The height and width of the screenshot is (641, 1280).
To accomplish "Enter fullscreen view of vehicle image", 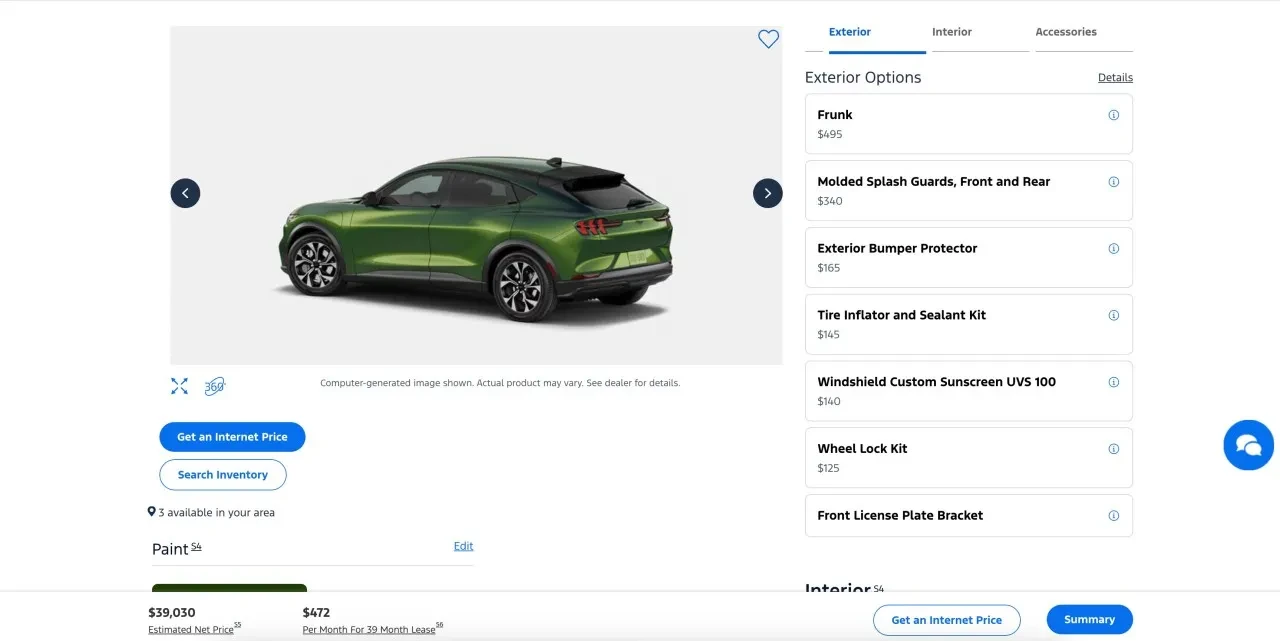I will click(x=179, y=385).
